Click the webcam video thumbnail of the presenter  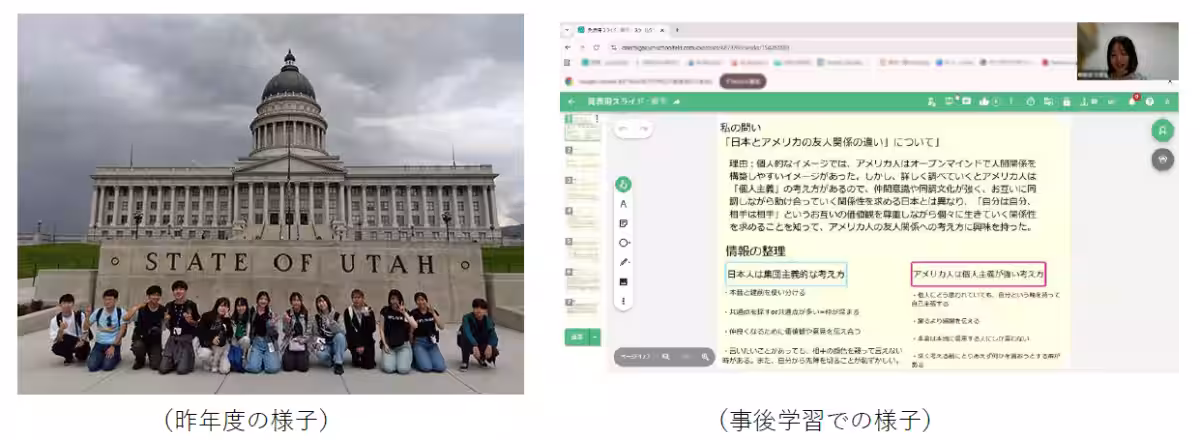(1128, 52)
